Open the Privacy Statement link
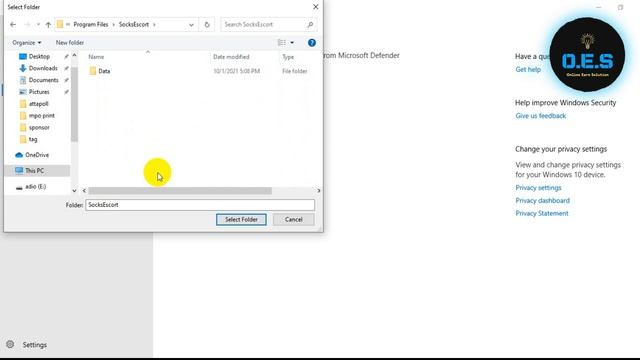Image resolution: width=640 pixels, height=360 pixels. point(542,213)
